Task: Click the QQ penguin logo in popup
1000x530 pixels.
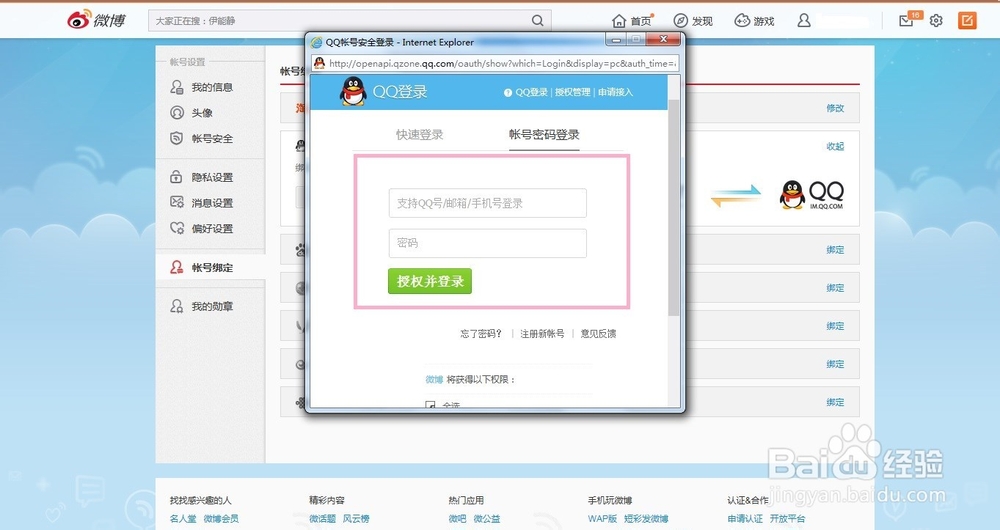Action: click(353, 91)
